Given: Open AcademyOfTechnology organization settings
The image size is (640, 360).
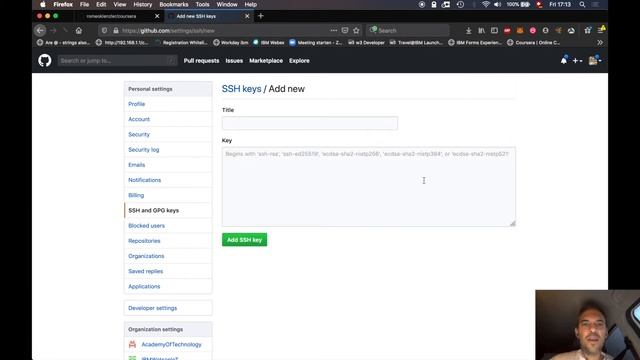Looking at the screenshot, I should pyautogui.click(x=171, y=344).
